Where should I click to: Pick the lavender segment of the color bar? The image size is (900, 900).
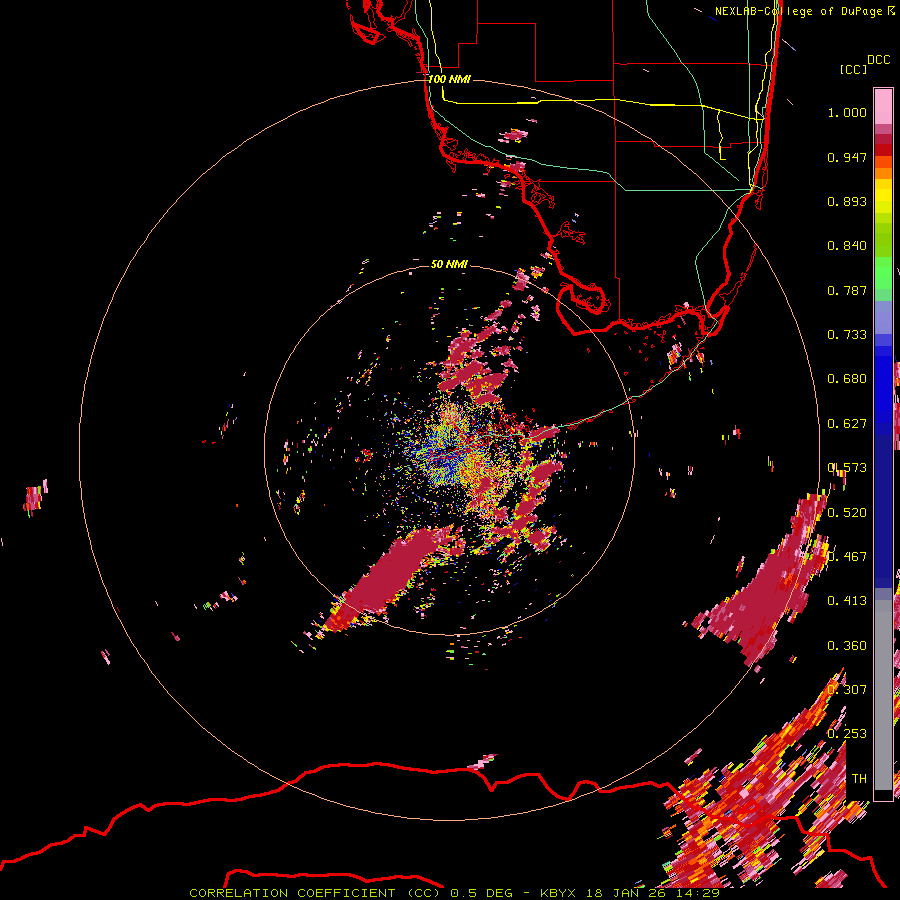click(x=883, y=317)
